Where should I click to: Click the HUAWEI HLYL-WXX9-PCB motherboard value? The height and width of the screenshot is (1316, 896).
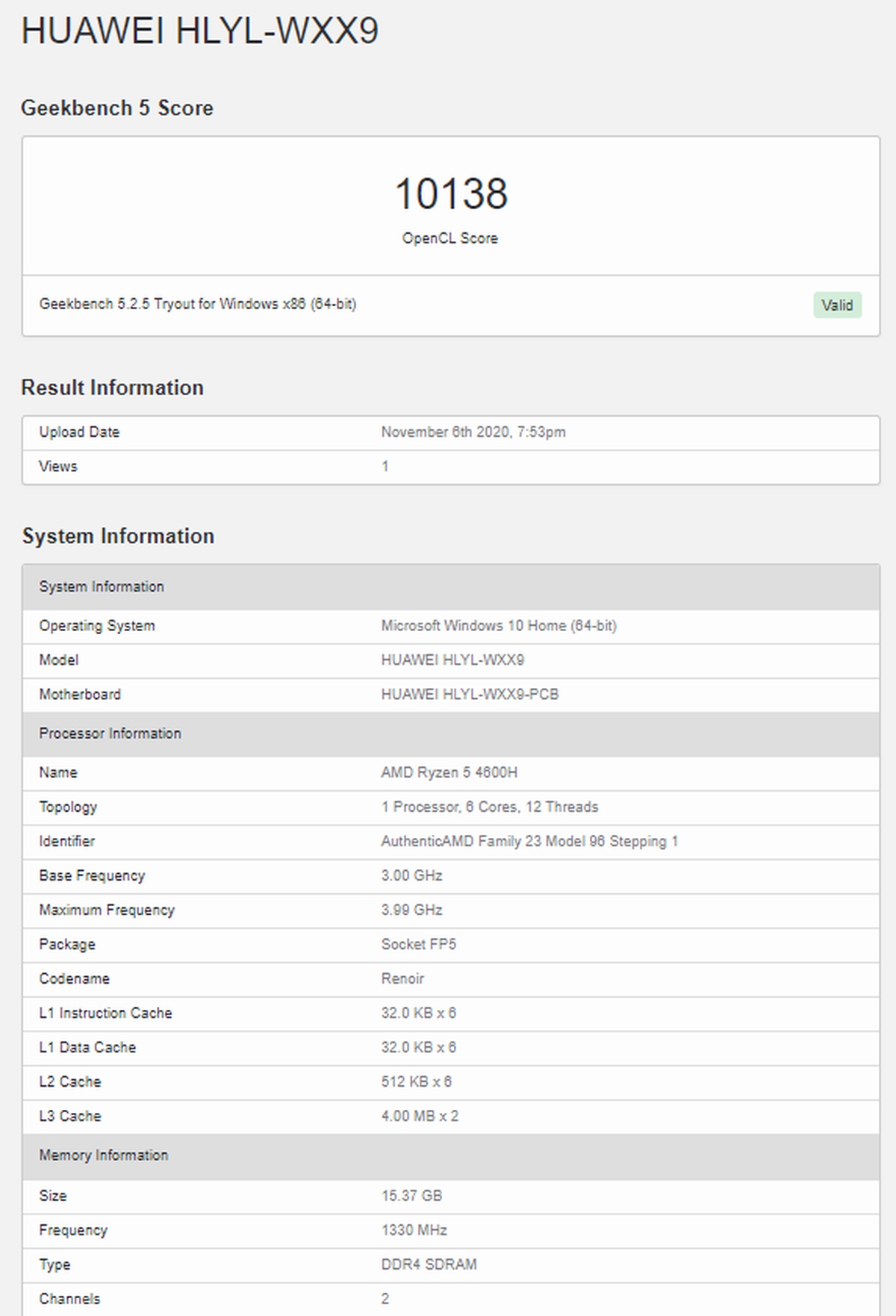(x=469, y=694)
